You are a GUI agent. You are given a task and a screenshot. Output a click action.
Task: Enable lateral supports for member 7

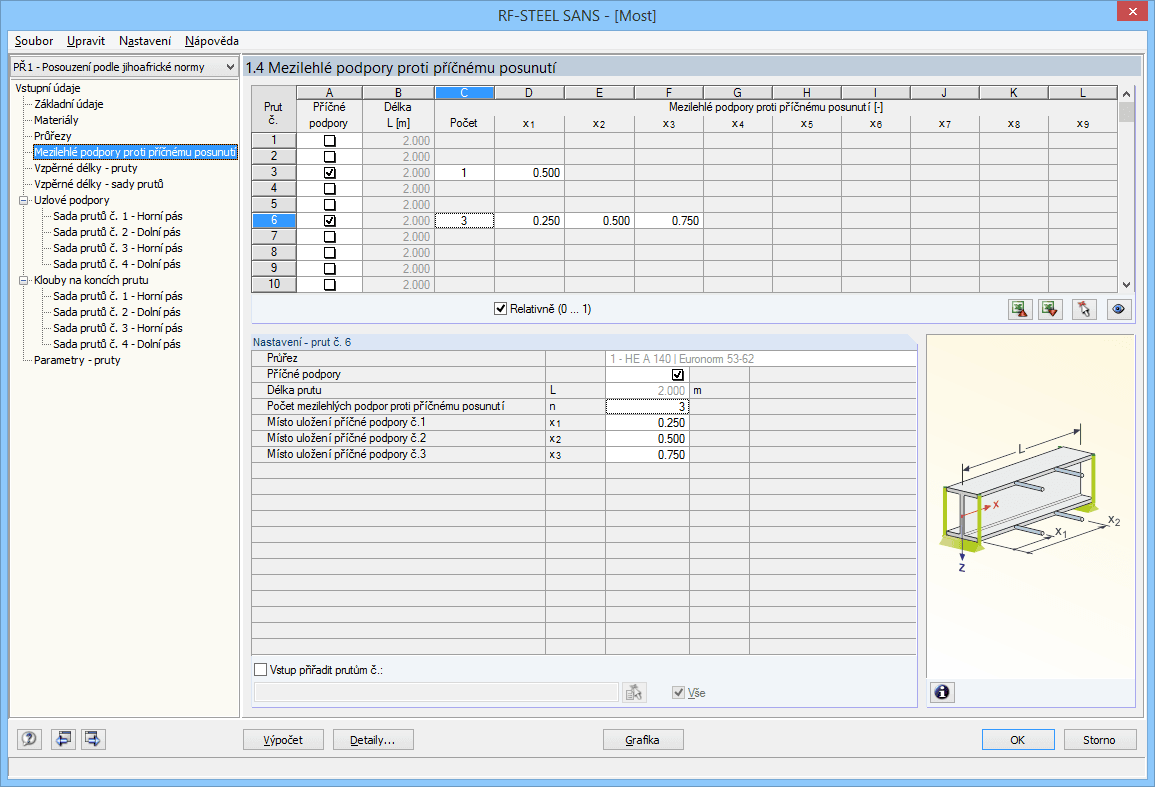[x=329, y=237]
